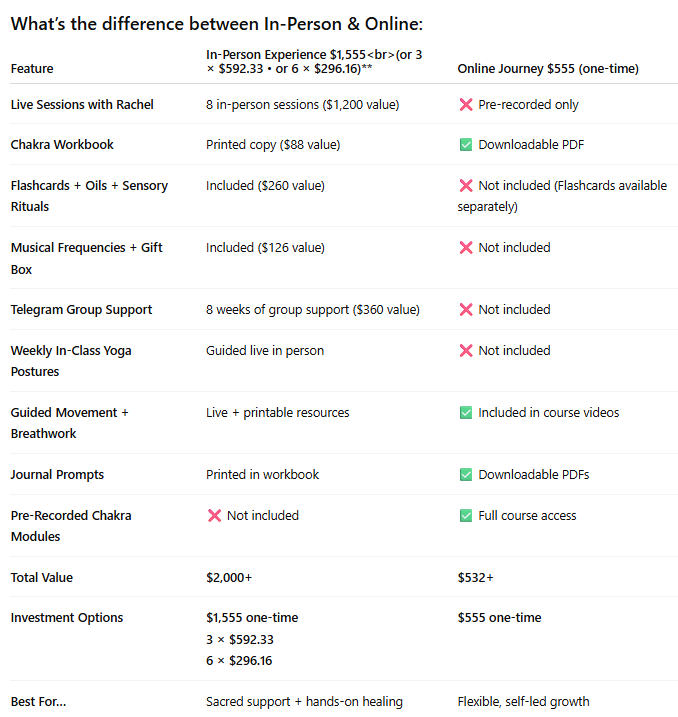Click the $2,000+ total value cell
Viewport: 678px width, 717px height.
click(229, 578)
